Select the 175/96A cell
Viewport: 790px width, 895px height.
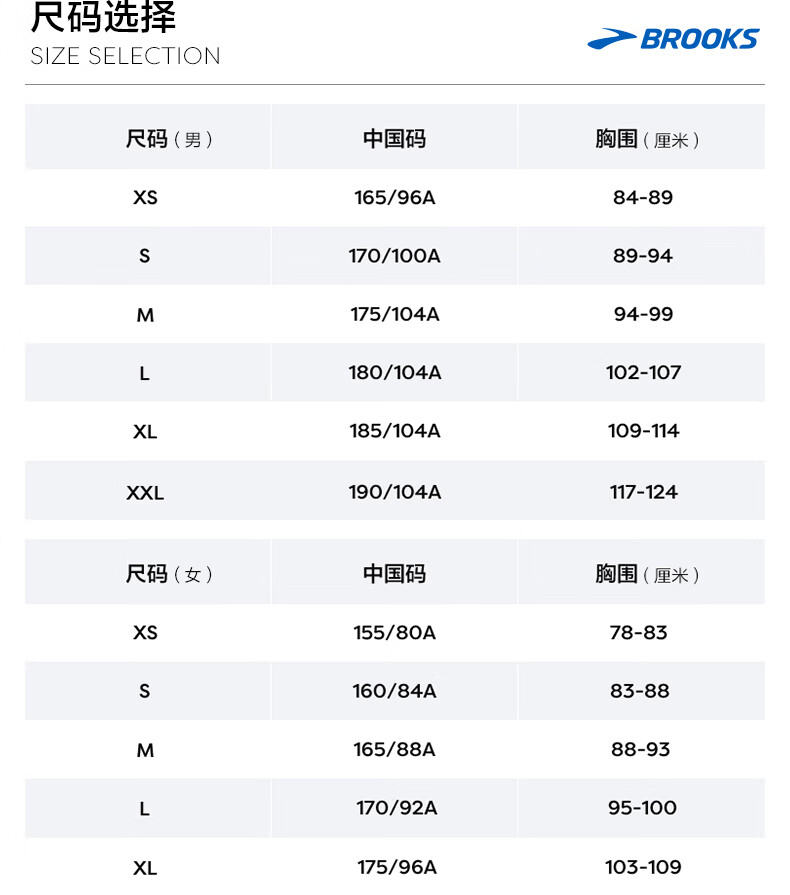397,868
